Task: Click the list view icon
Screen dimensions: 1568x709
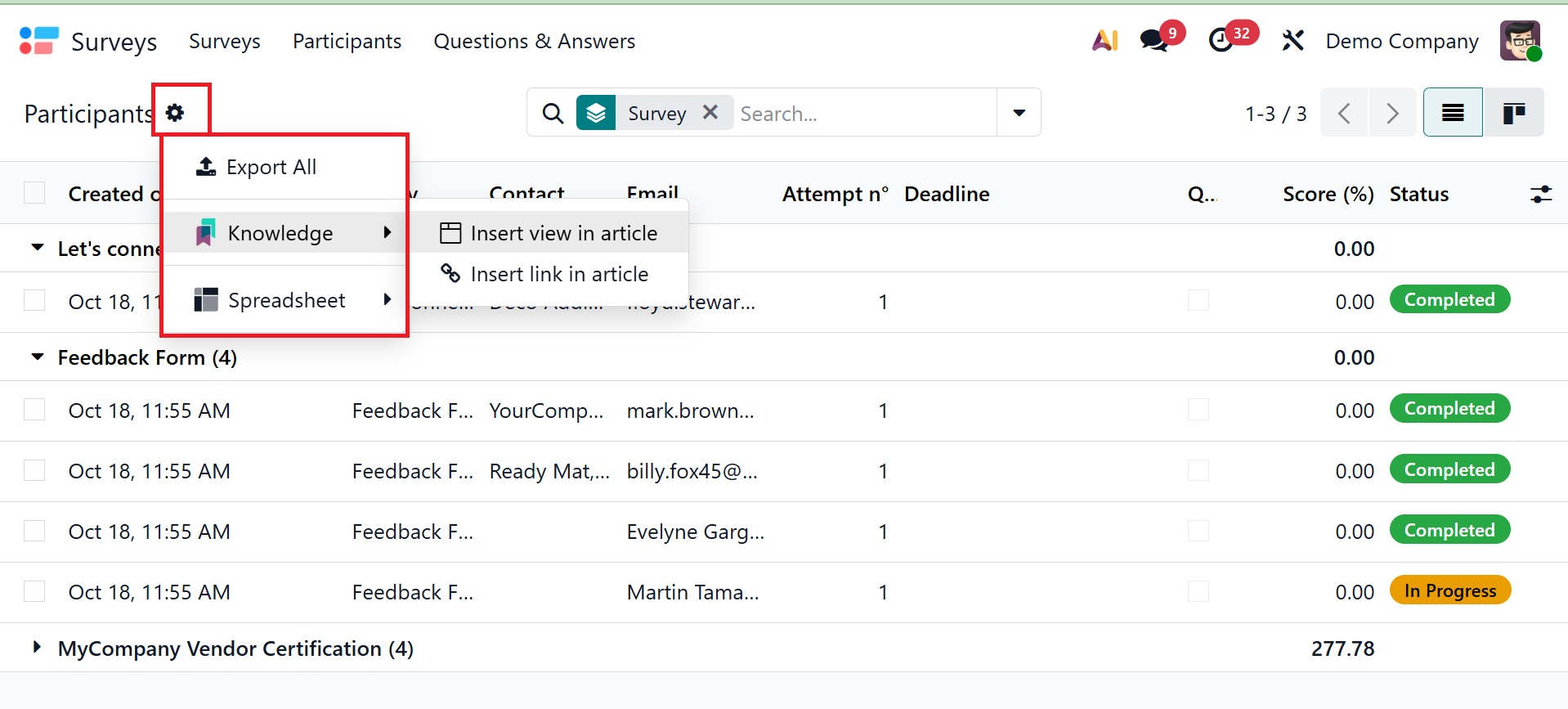Action: pos(1453,113)
